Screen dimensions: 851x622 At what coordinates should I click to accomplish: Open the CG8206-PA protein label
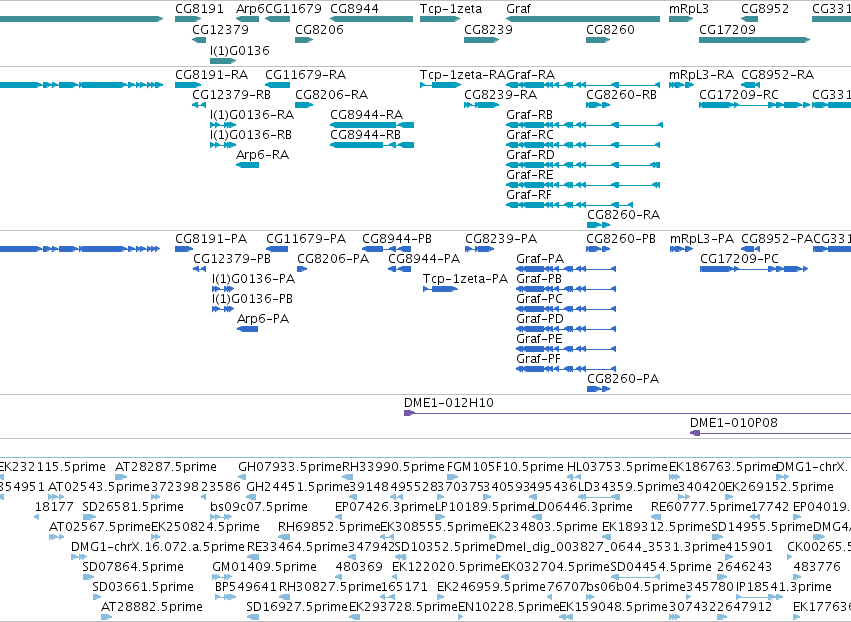[333, 258]
